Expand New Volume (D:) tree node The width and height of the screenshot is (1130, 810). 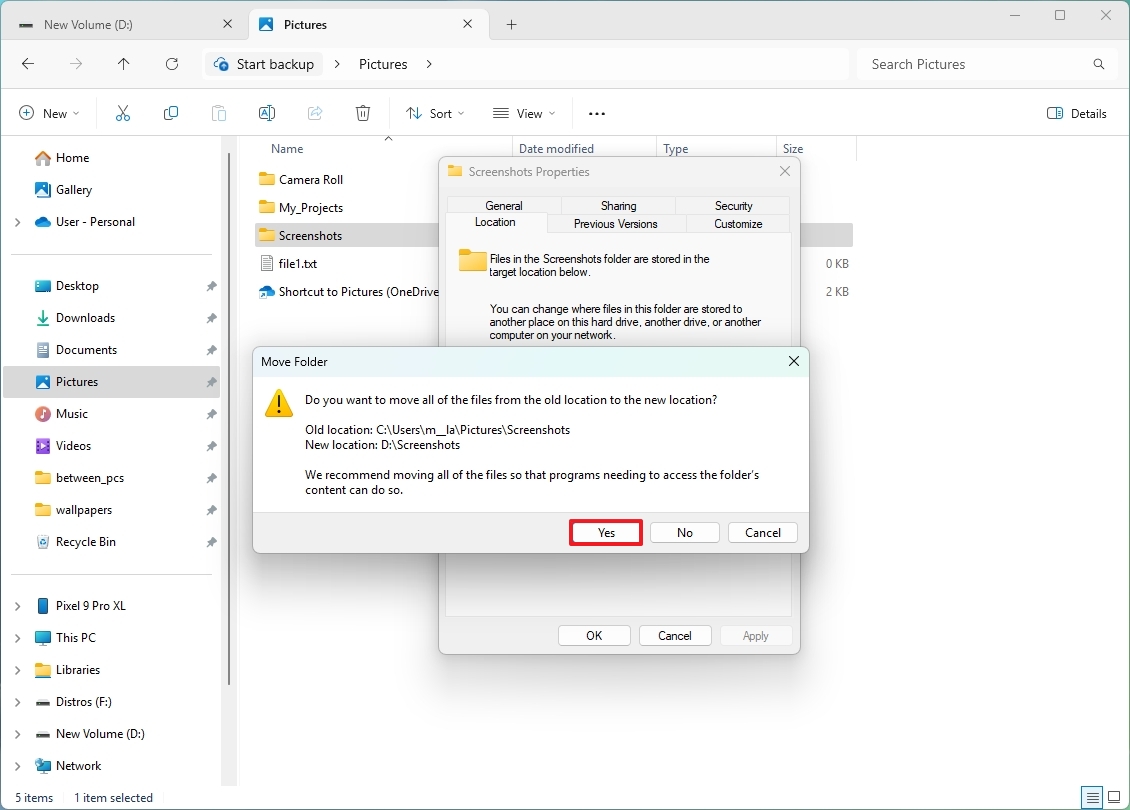coord(17,734)
